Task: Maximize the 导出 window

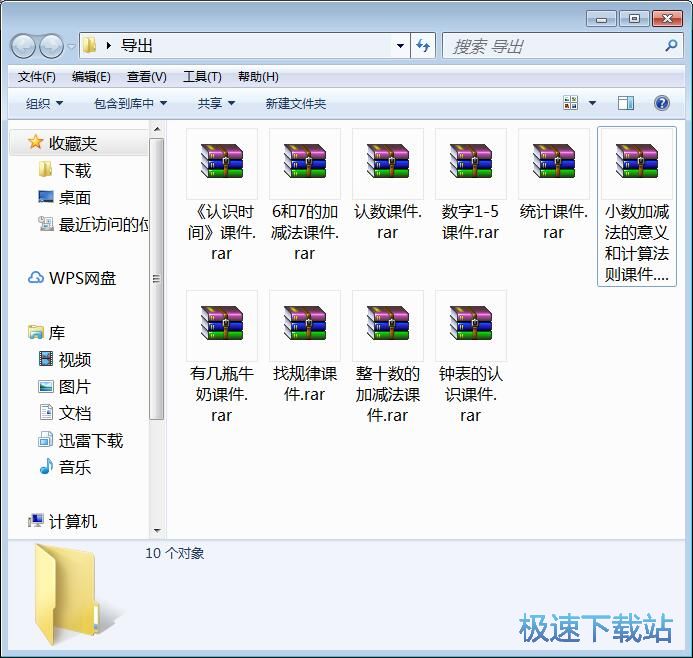Action: pos(634,19)
